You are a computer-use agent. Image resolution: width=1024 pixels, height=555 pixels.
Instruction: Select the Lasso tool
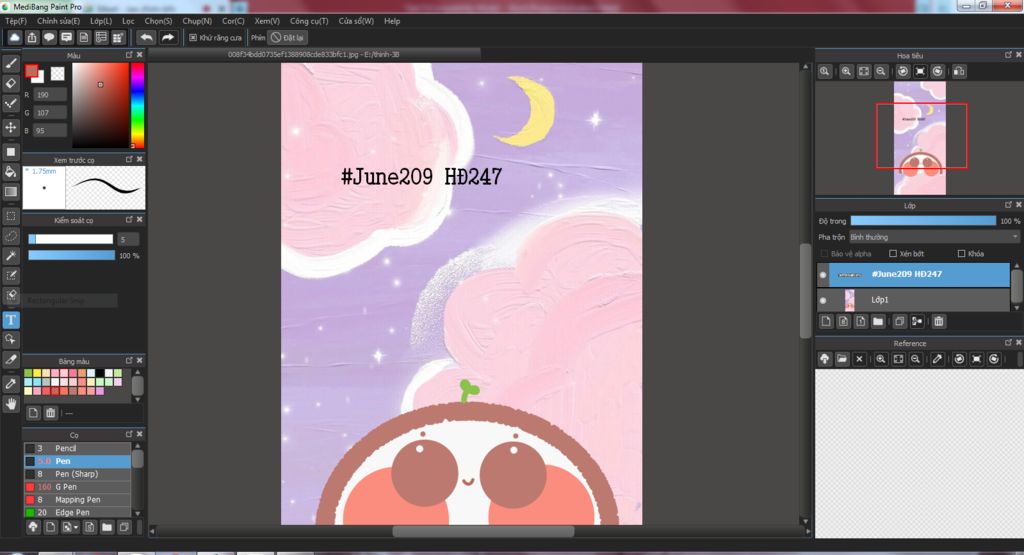coord(10,236)
